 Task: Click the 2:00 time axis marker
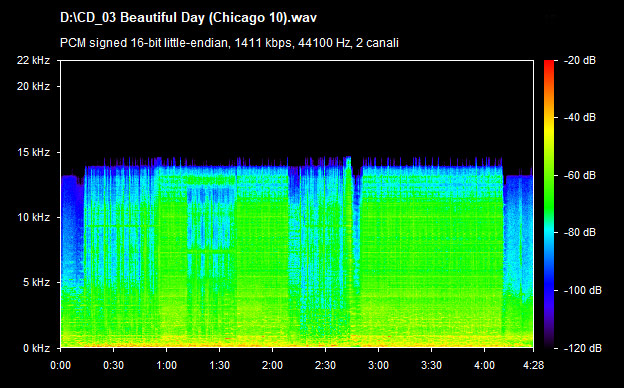click(272, 365)
